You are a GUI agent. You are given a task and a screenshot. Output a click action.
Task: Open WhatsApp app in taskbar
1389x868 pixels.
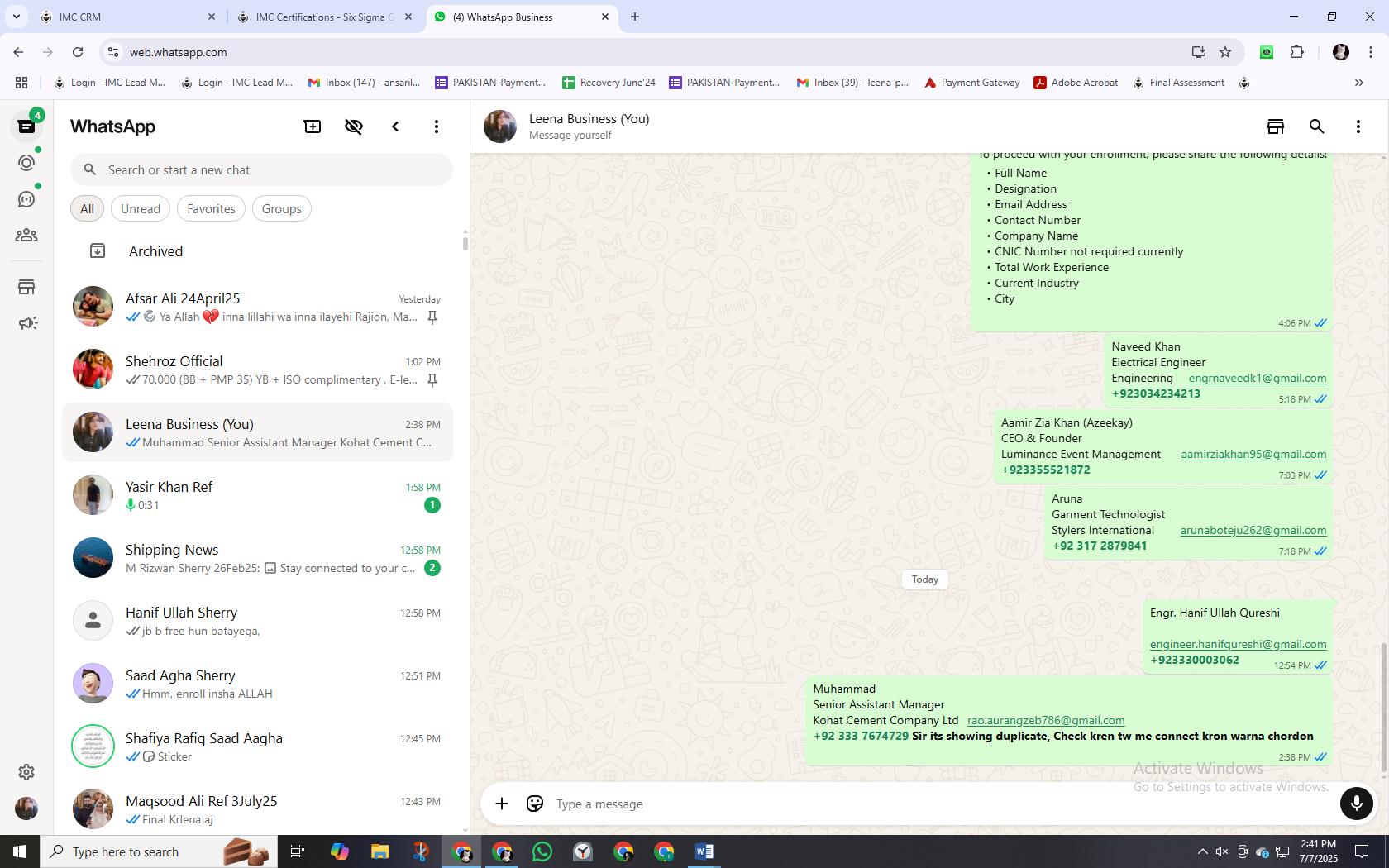[542, 851]
